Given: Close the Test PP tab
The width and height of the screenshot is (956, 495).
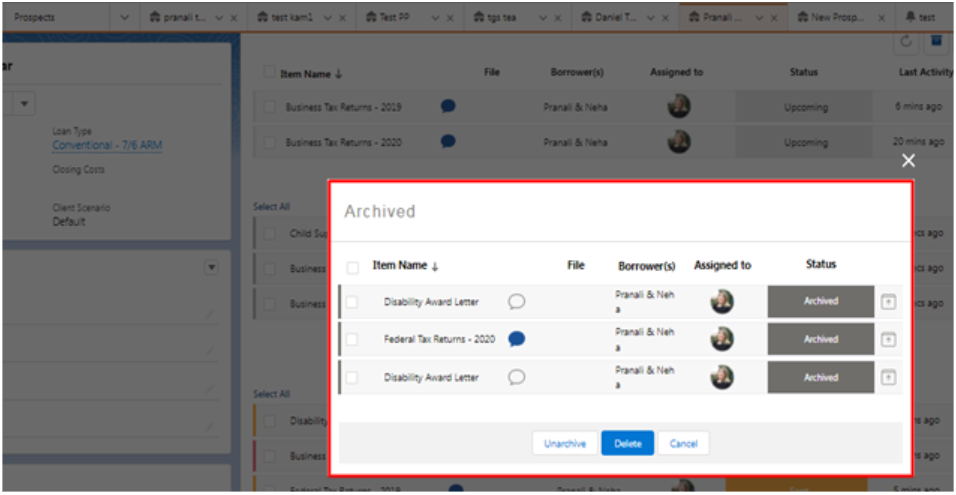Looking at the screenshot, I should pyautogui.click(x=450, y=18).
